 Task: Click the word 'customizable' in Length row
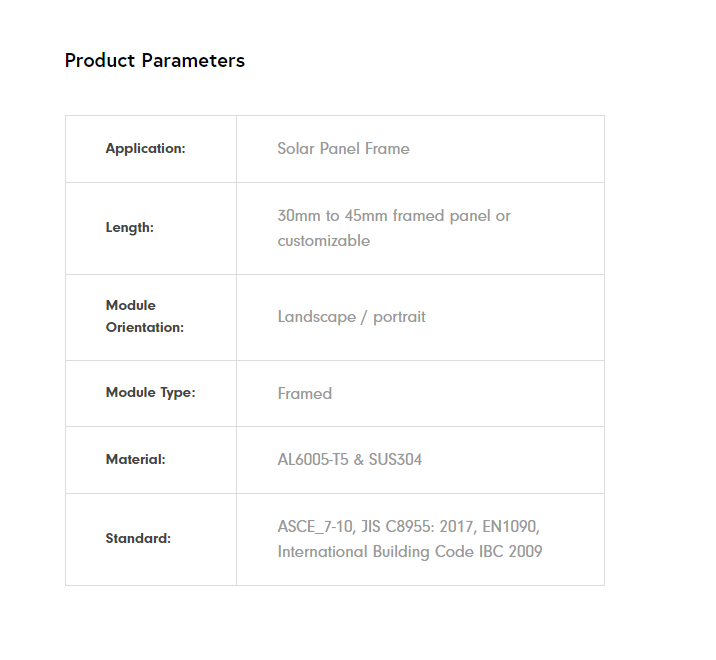323,241
